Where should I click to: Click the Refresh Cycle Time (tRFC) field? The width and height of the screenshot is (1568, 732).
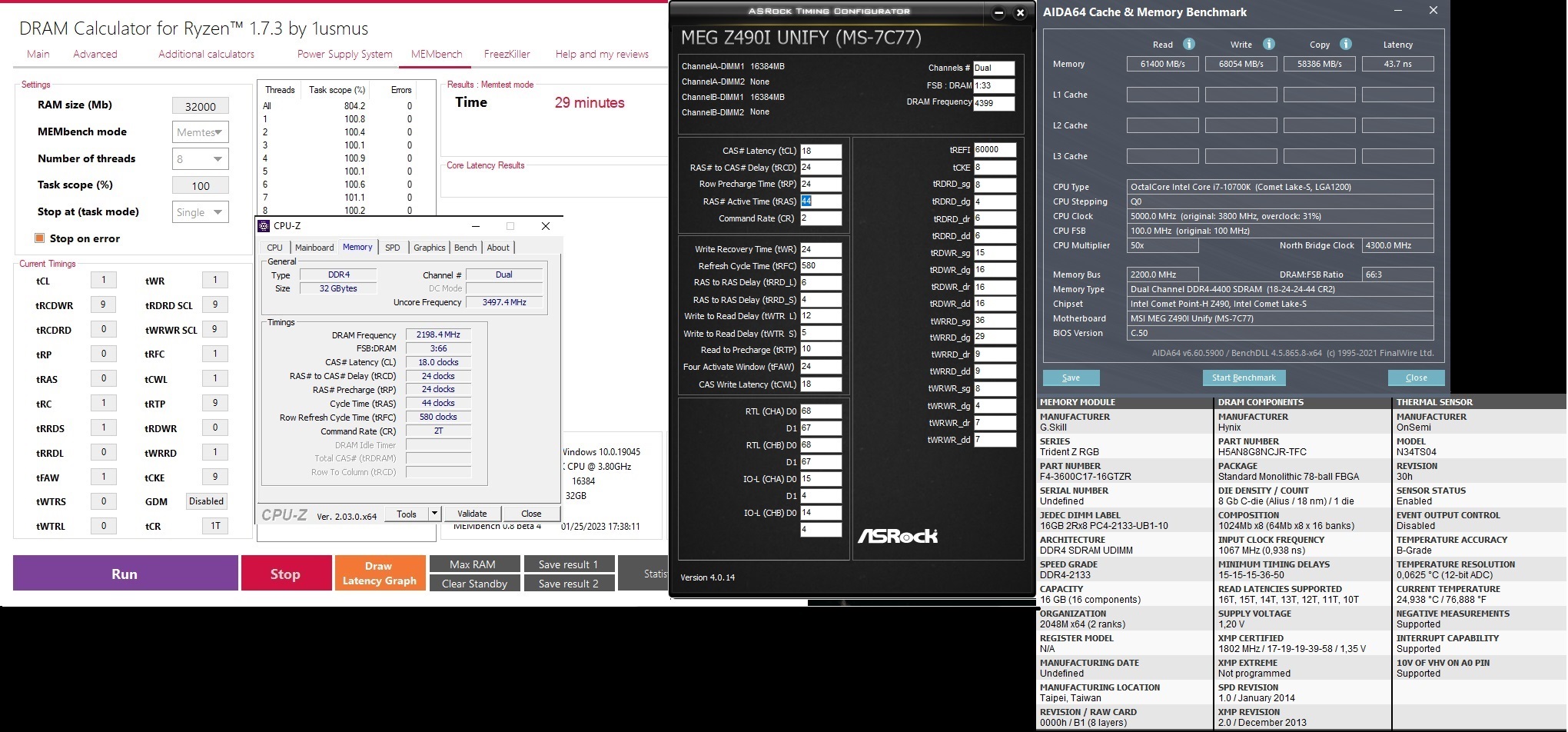tap(821, 266)
